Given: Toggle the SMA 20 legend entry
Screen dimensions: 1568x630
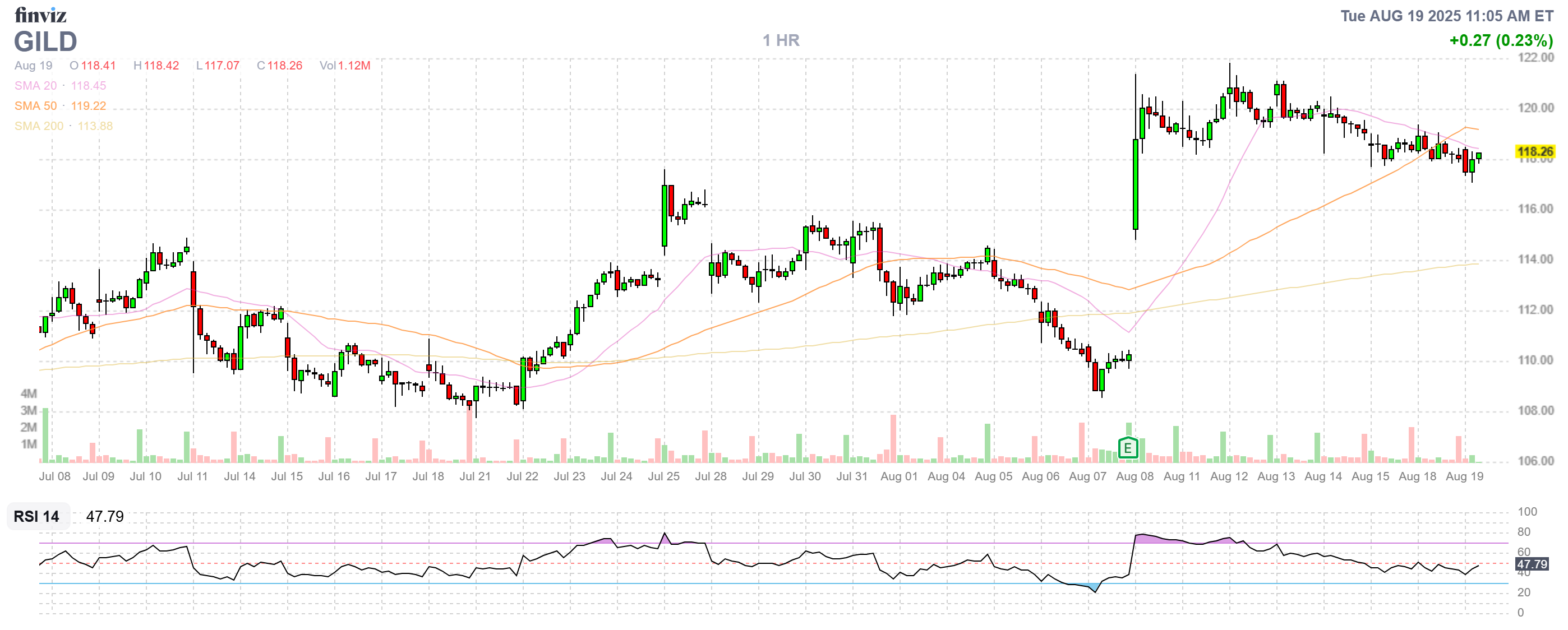Looking at the screenshot, I should click(x=35, y=86).
